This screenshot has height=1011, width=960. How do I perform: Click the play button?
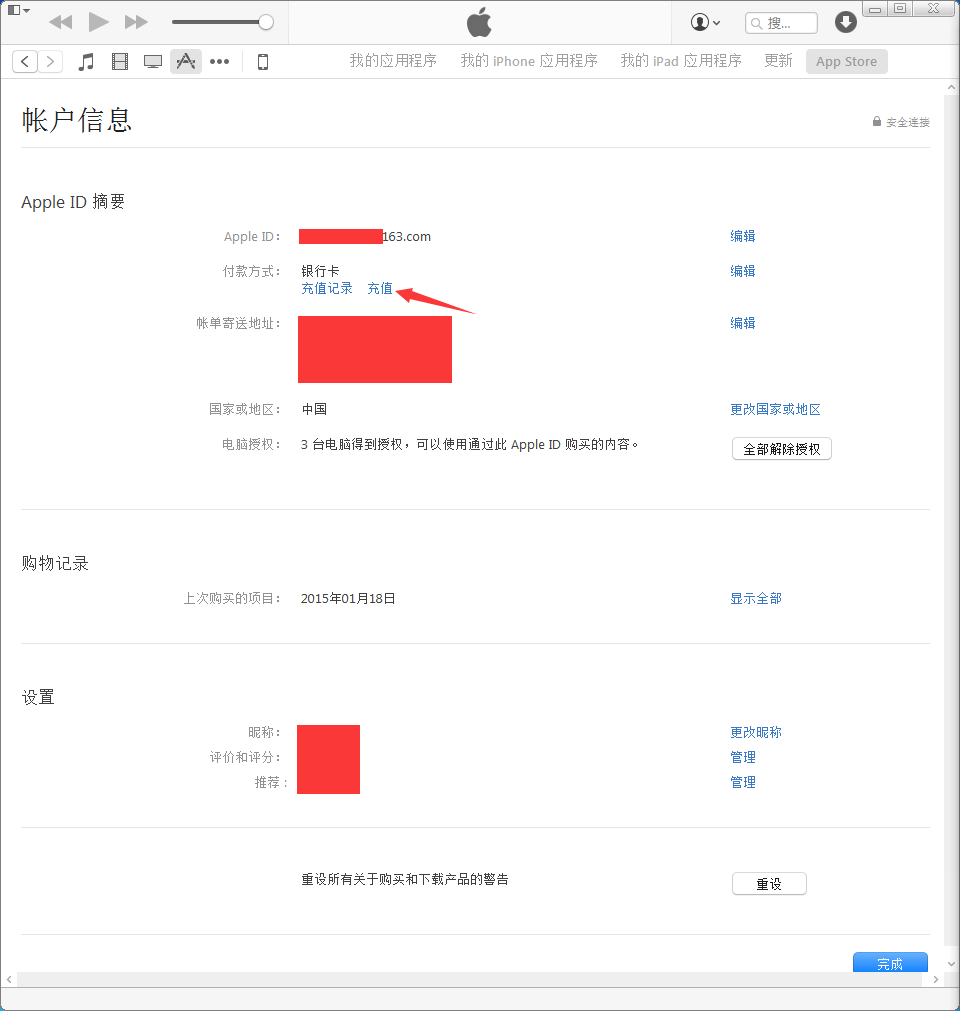click(98, 23)
